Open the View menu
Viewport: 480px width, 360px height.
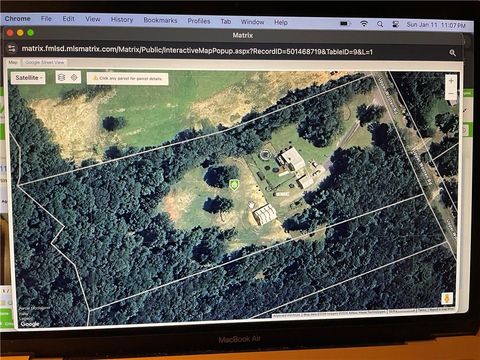click(93, 19)
